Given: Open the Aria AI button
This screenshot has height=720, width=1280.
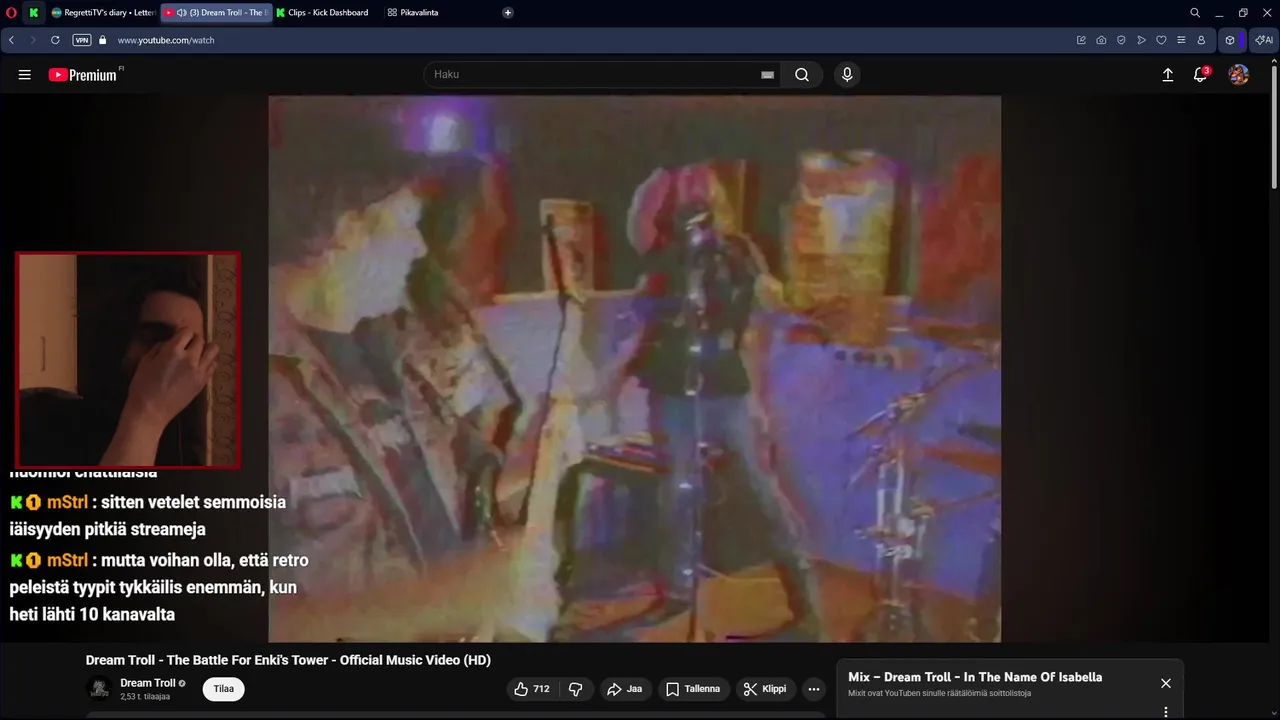Looking at the screenshot, I should tap(1264, 40).
